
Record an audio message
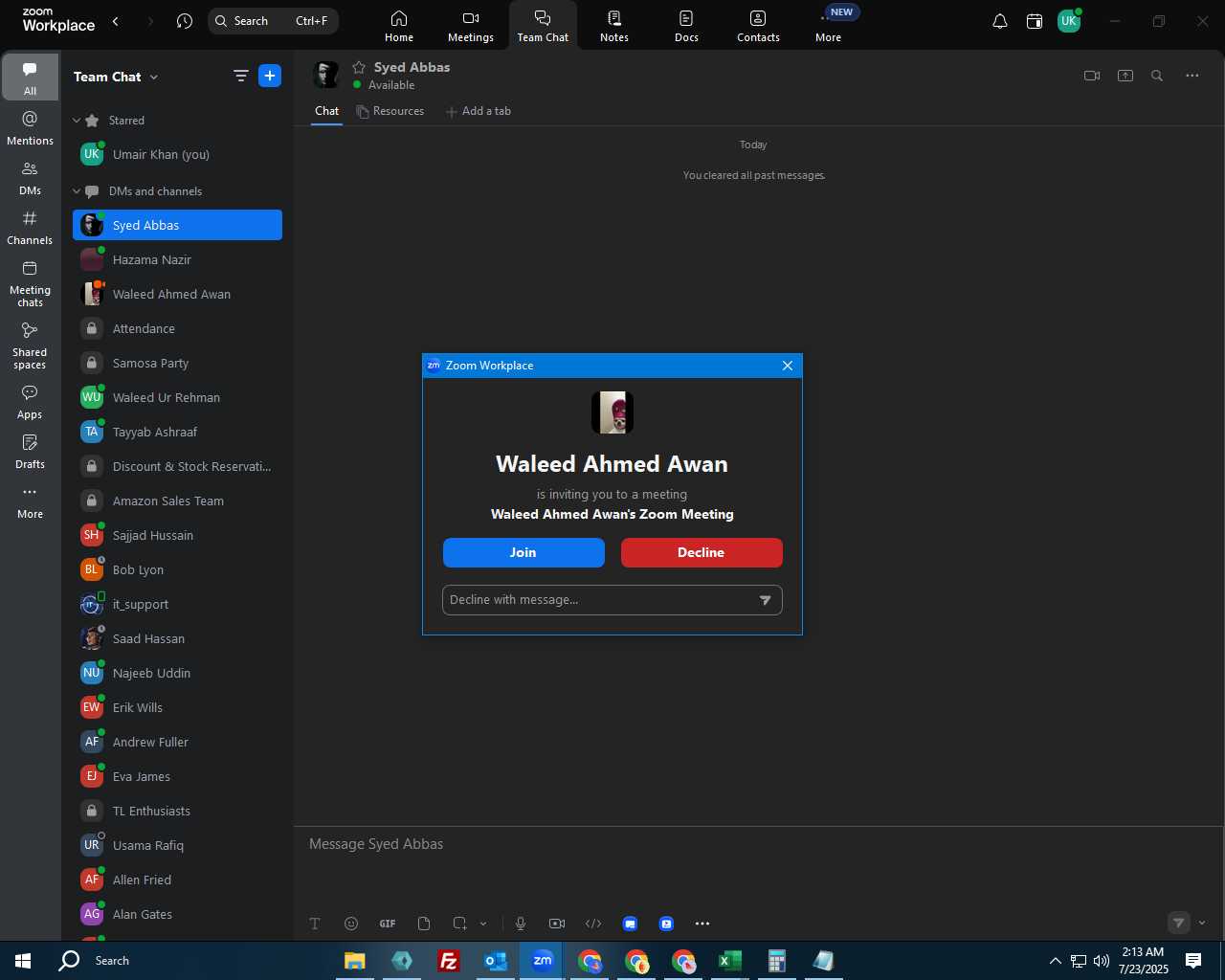point(521,924)
